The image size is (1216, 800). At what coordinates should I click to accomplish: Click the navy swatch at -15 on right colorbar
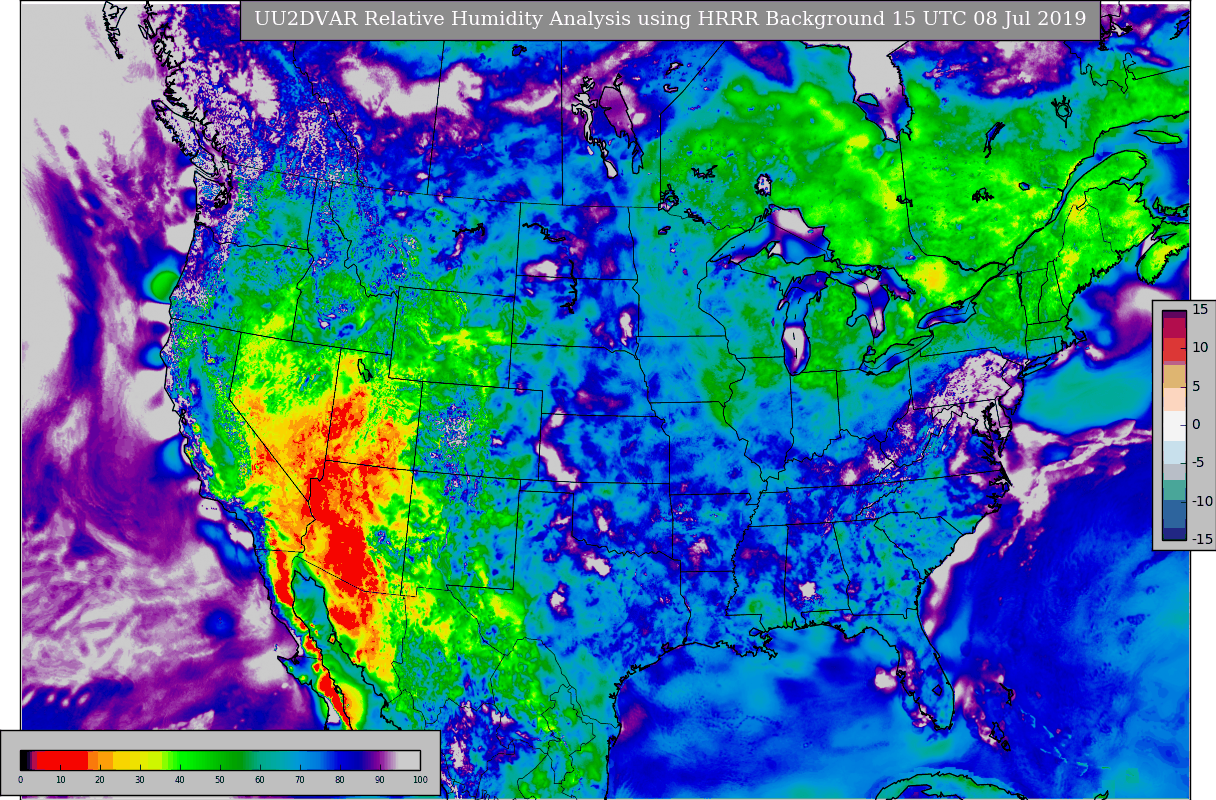[1174, 533]
